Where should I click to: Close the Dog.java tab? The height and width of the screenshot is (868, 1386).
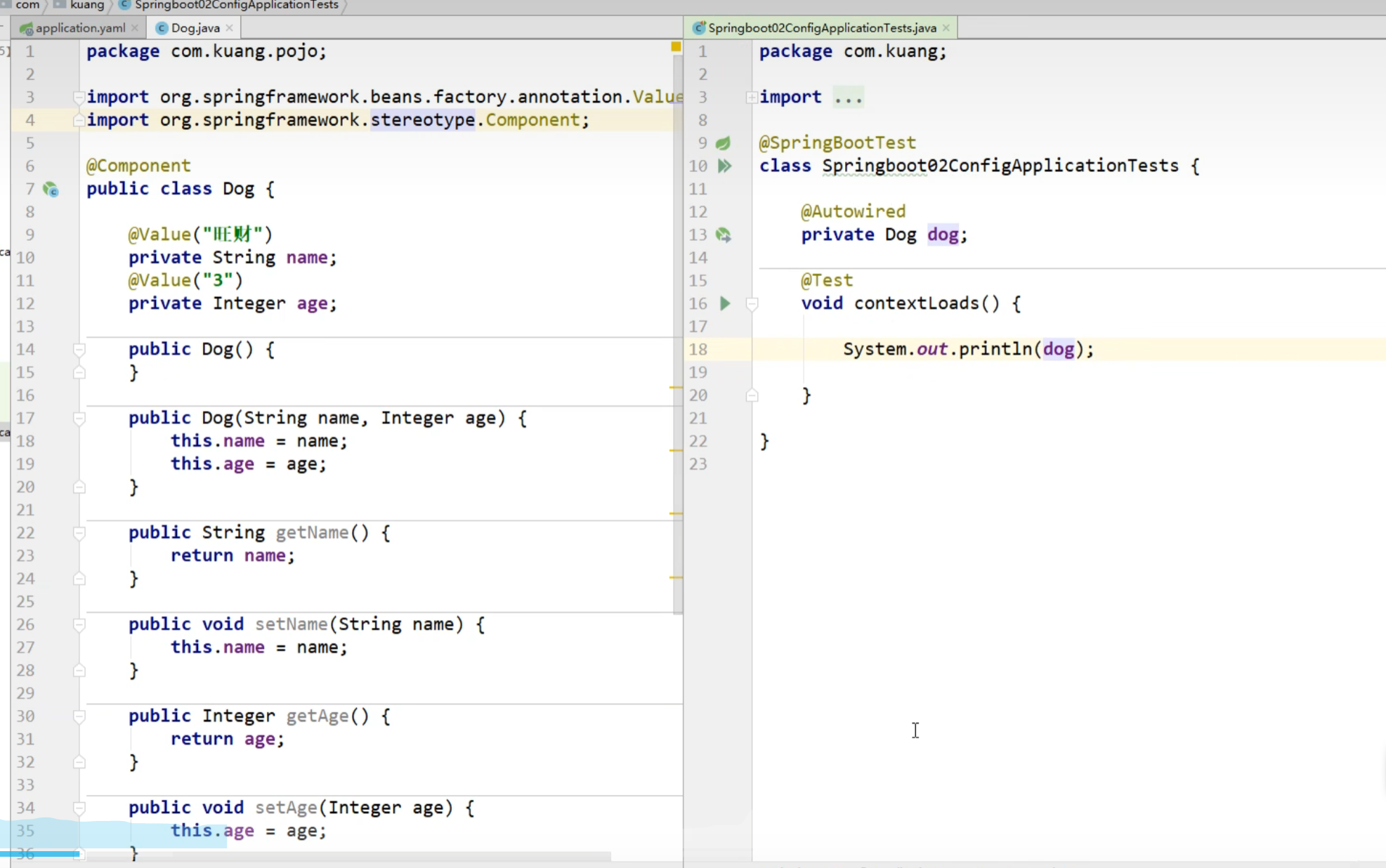[229, 28]
